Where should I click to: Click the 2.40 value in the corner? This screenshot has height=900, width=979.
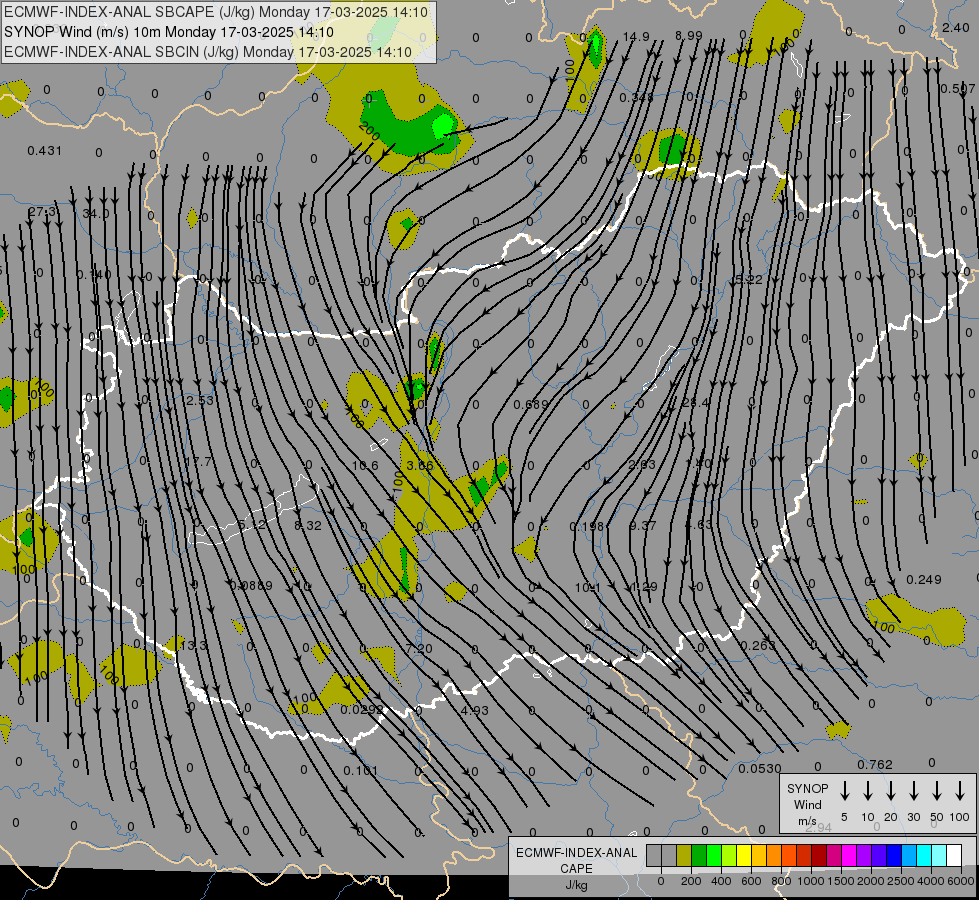pyautogui.click(x=956, y=27)
